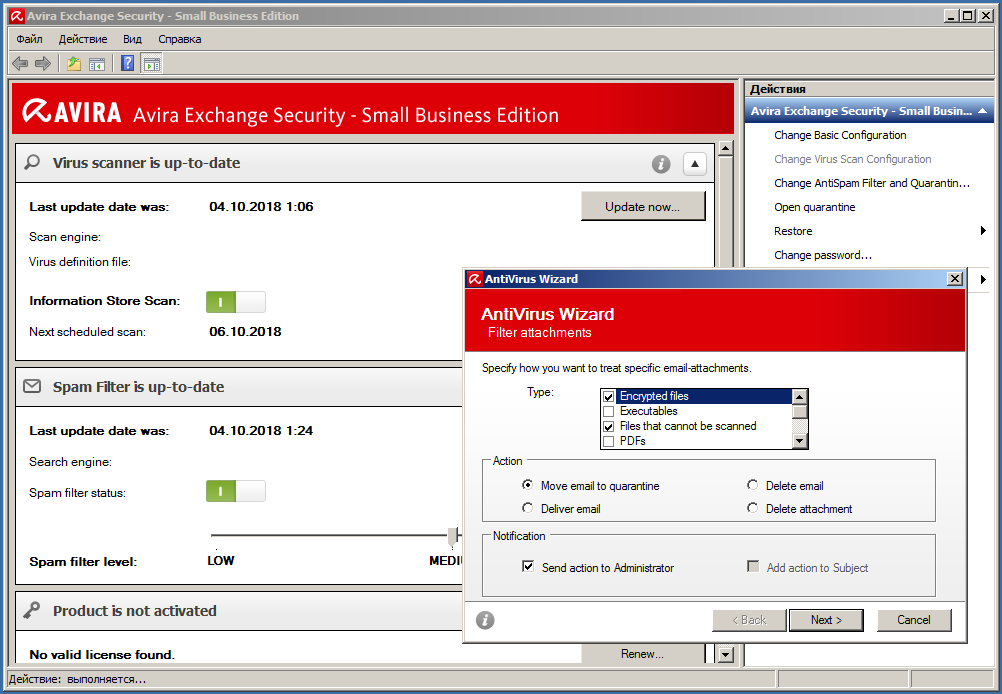
Task: Open the Действие menu
Action: [x=83, y=39]
